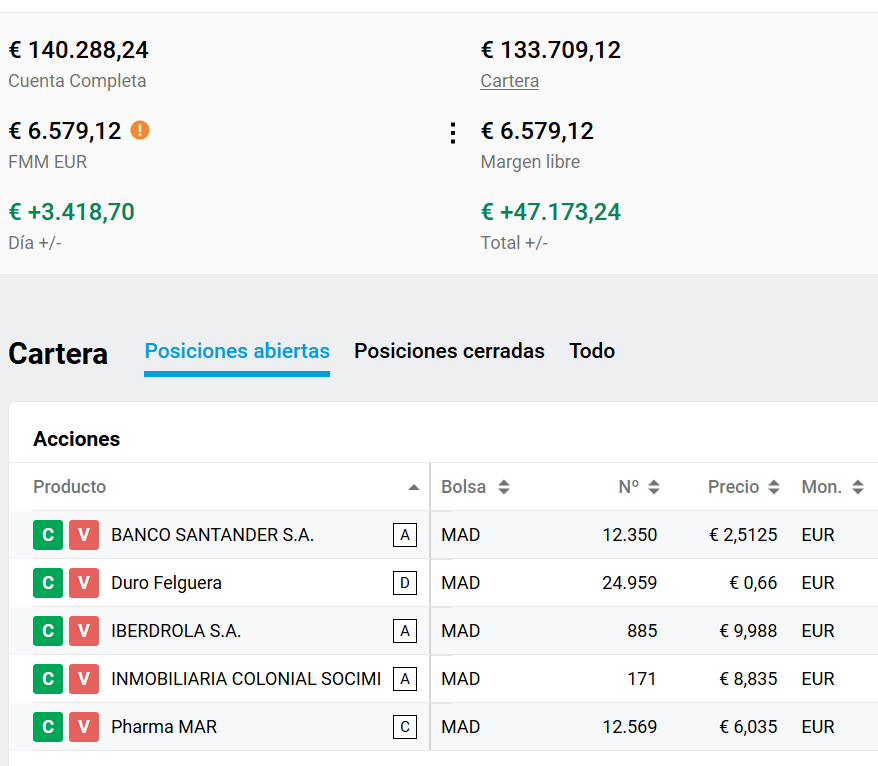Click the MAD exchange cell for IBERDROLA
Image resolution: width=878 pixels, height=766 pixels.
(x=460, y=631)
